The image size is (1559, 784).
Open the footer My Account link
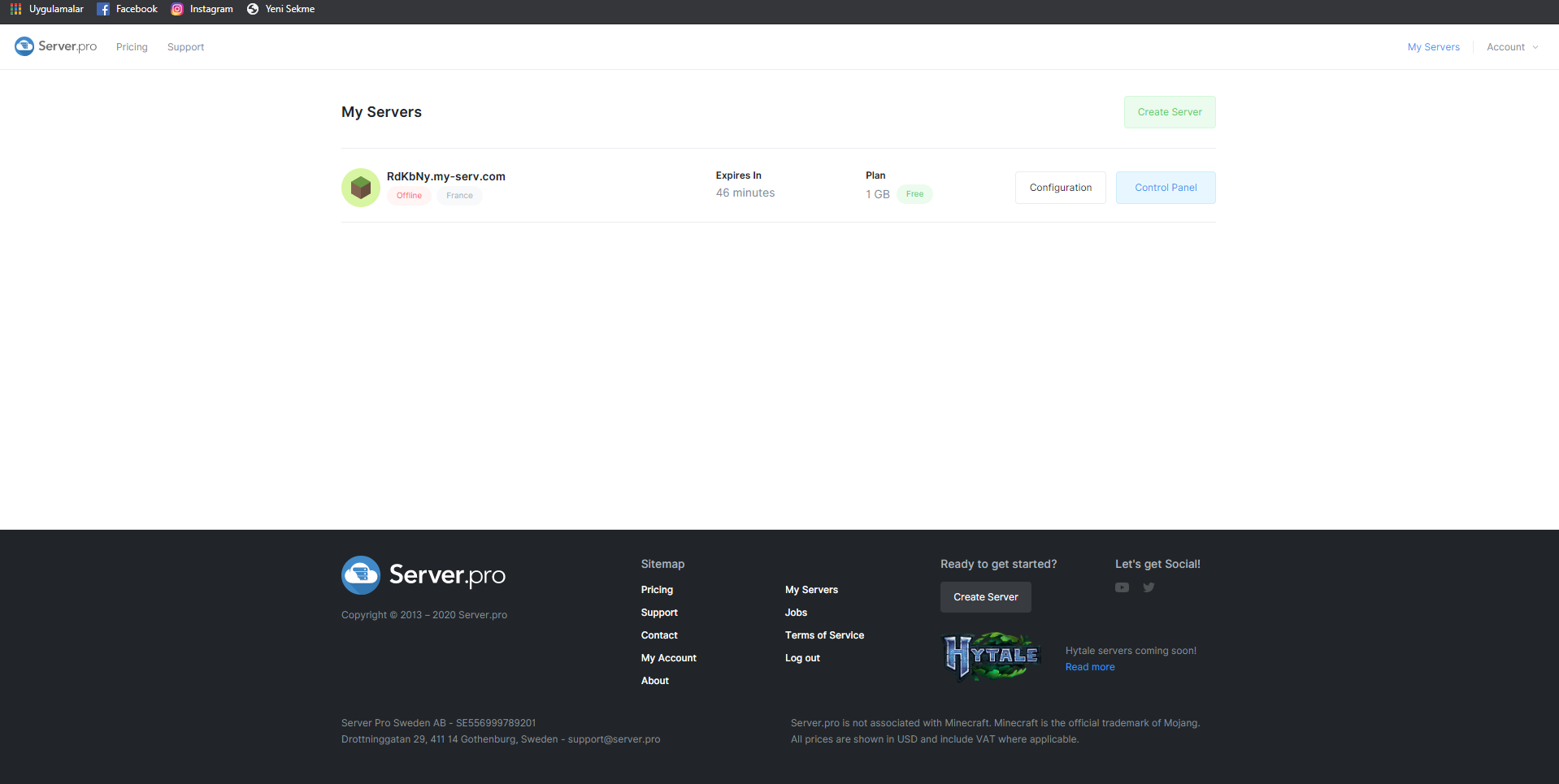pos(669,658)
